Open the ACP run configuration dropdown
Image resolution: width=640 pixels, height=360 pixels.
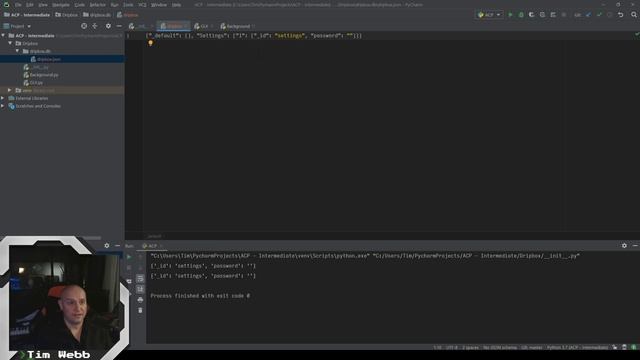489,15
